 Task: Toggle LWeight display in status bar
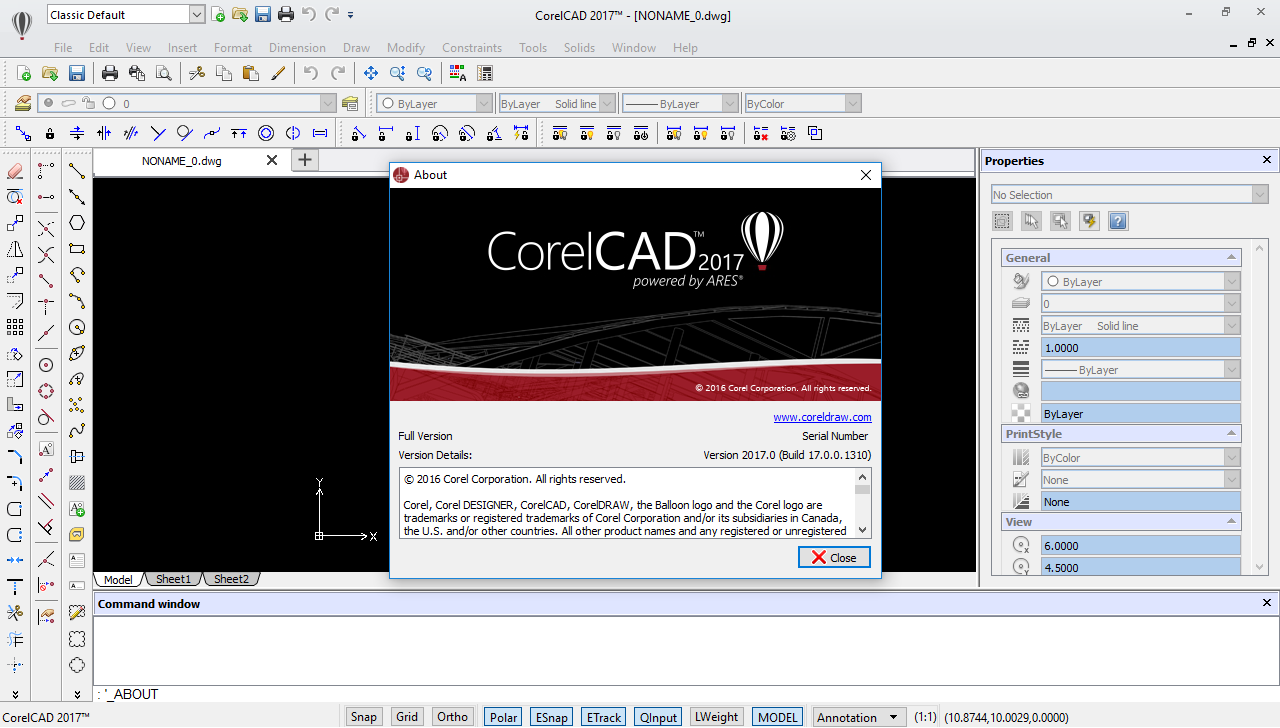717,717
